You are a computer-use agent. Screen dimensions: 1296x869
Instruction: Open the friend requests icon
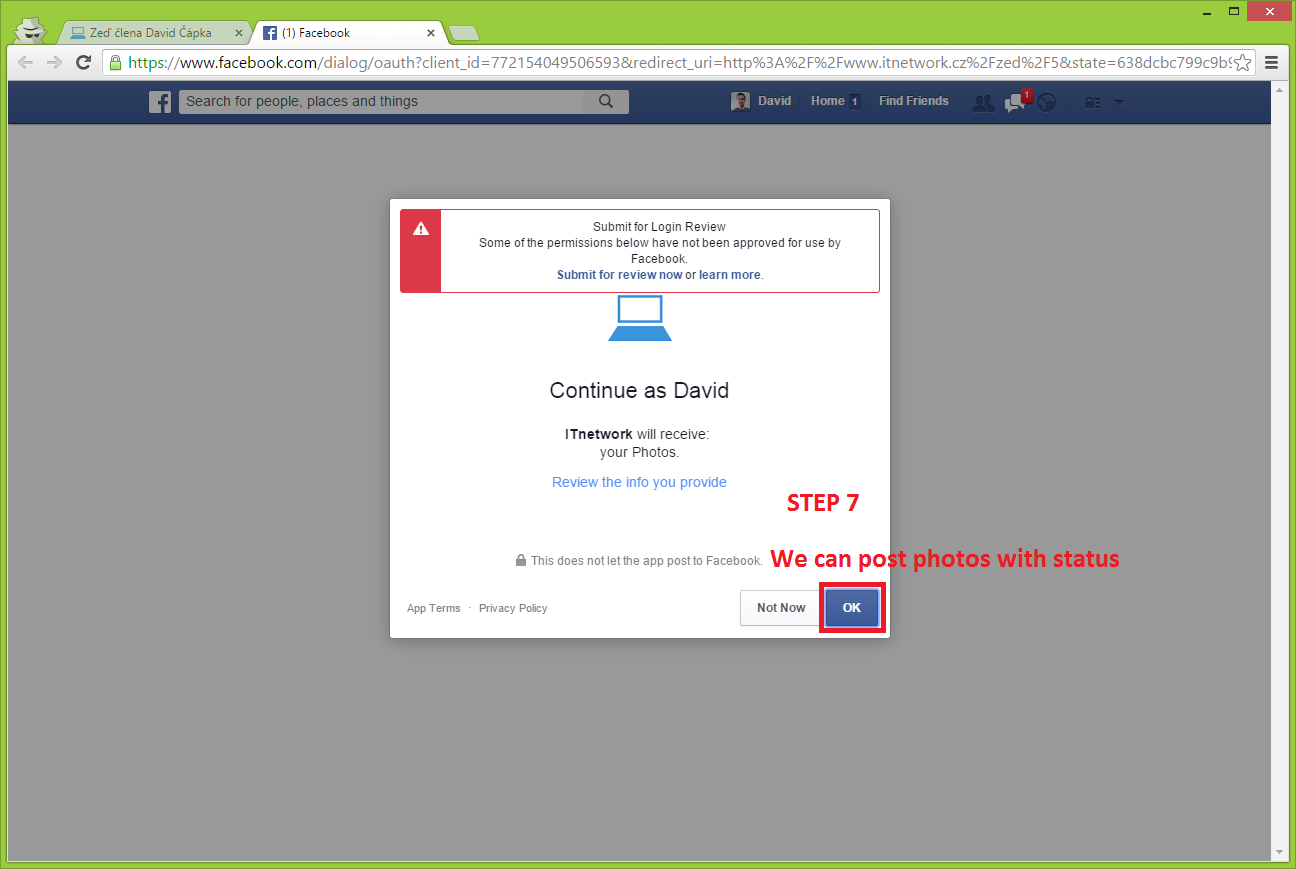[x=984, y=102]
